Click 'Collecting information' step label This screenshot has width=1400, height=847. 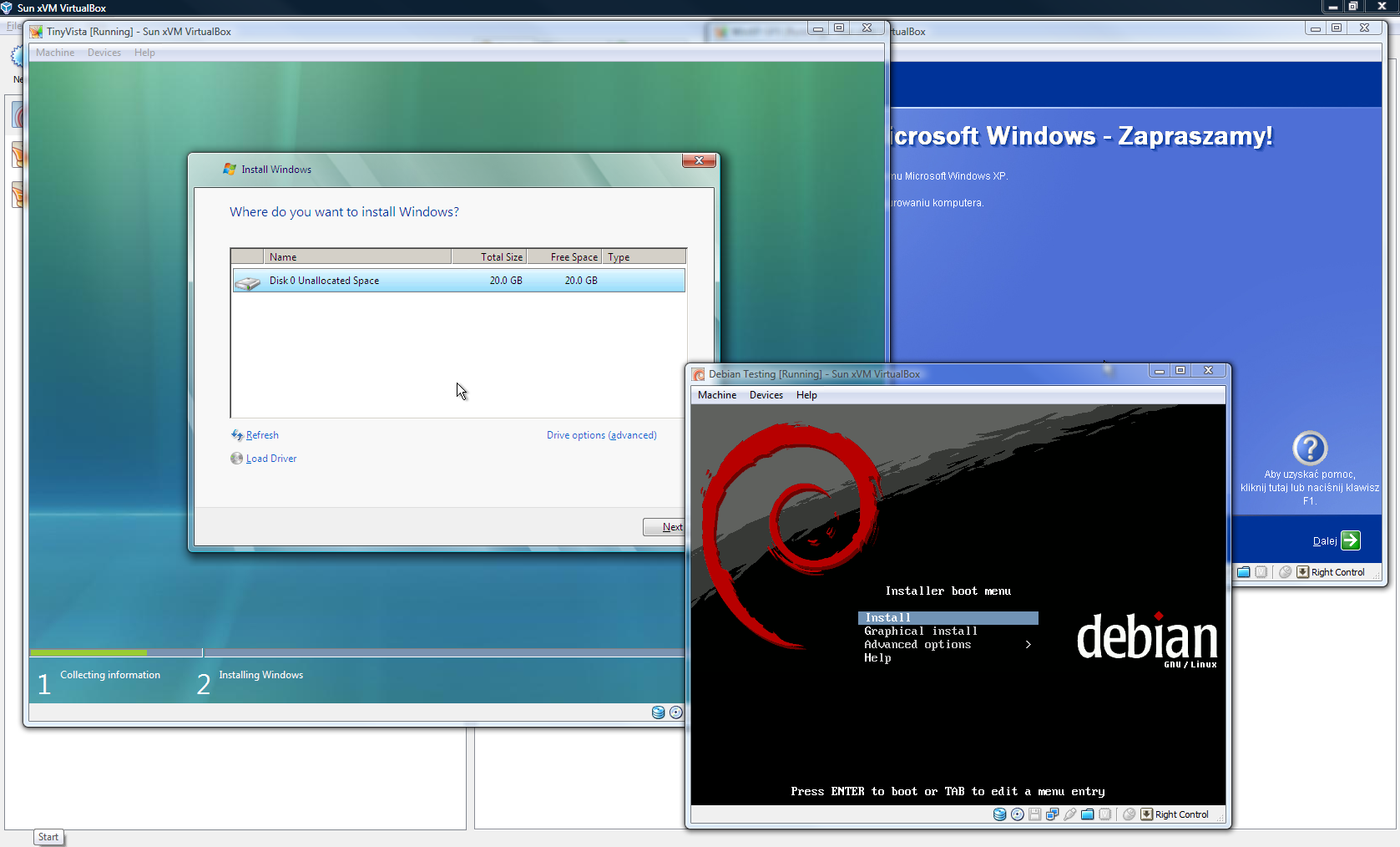[110, 675]
